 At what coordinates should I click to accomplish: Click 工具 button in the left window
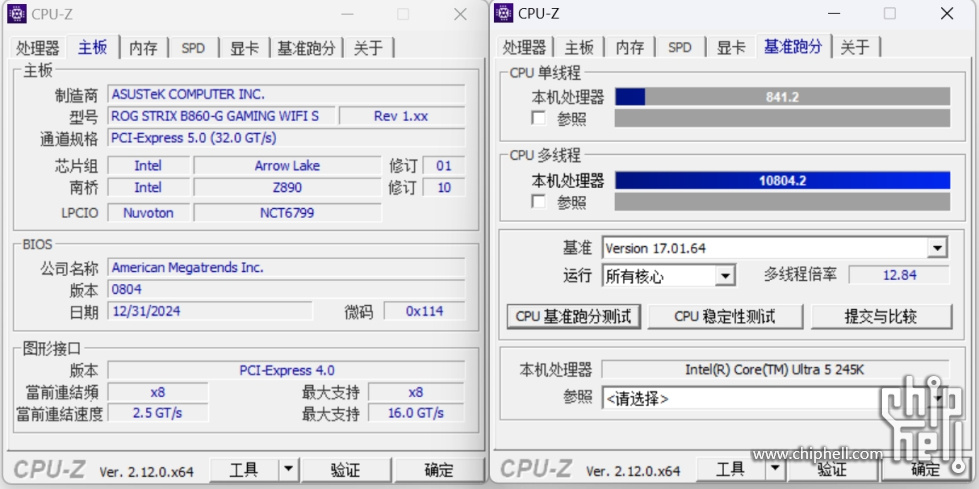pyautogui.click(x=245, y=470)
